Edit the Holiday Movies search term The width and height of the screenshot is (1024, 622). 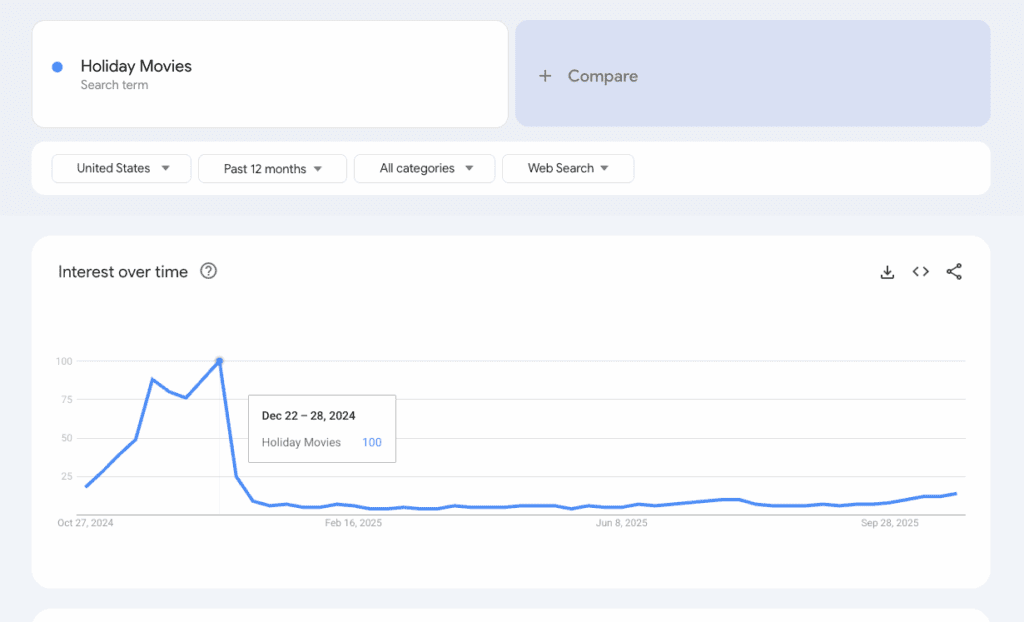[136, 67]
